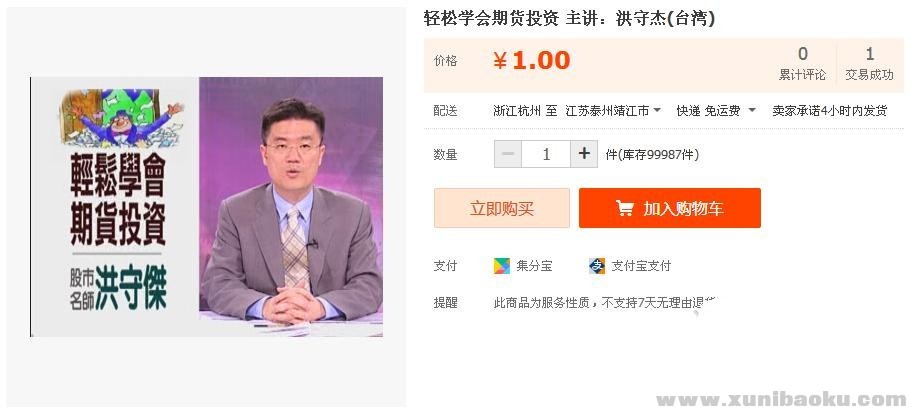Click the product video thumbnail of the presenter
909x412 pixels.
(x=291, y=206)
